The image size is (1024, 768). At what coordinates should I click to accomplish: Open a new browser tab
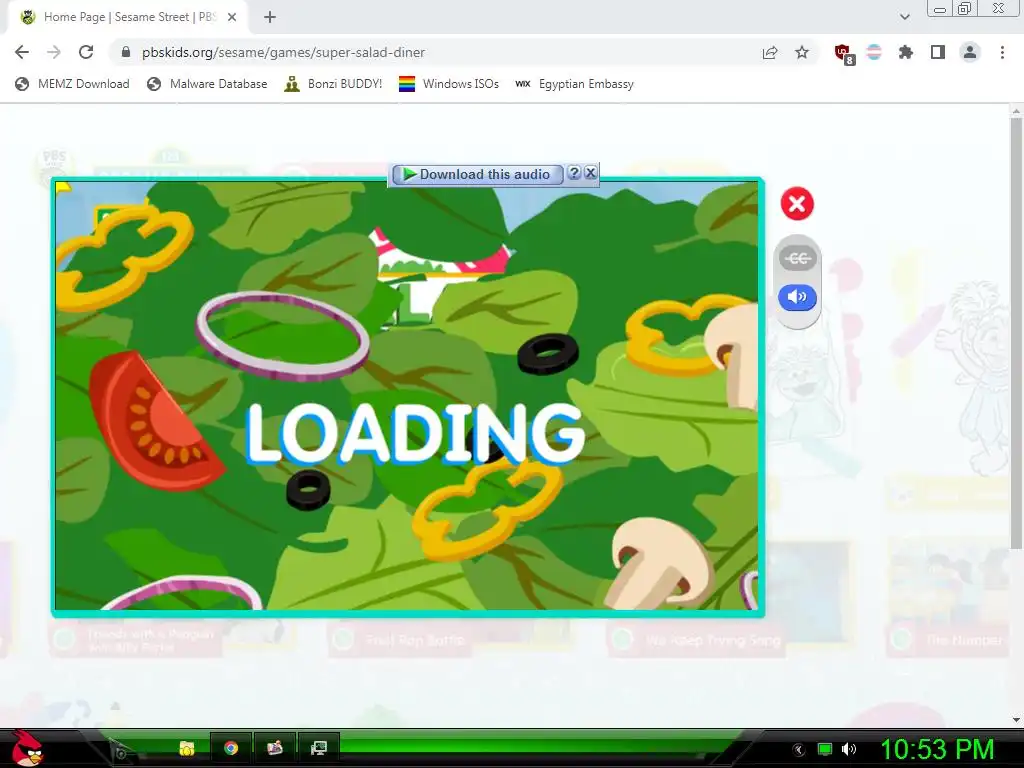(x=270, y=17)
